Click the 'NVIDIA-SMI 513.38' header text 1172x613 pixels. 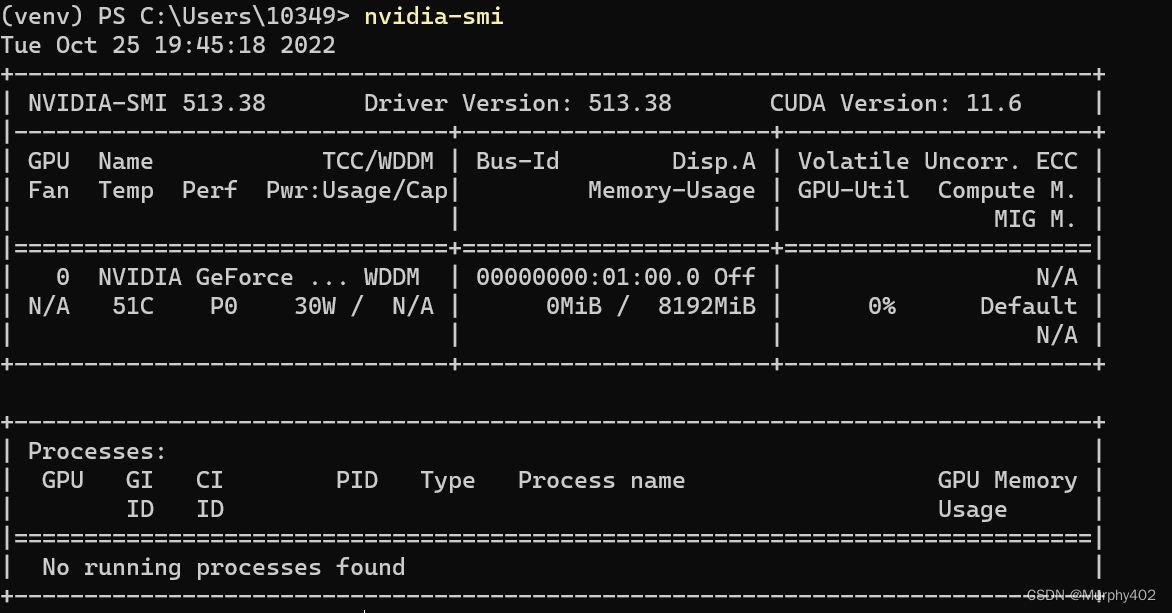coord(146,103)
